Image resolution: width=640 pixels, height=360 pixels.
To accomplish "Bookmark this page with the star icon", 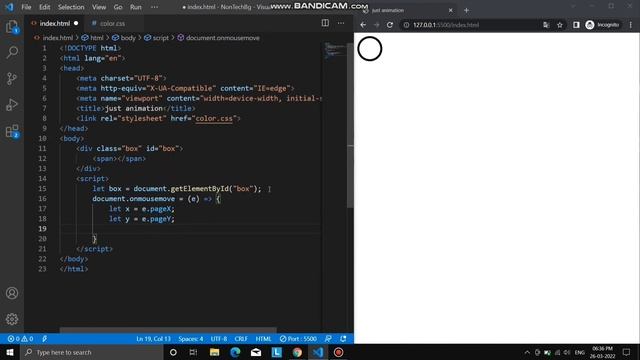I will tap(560, 25).
